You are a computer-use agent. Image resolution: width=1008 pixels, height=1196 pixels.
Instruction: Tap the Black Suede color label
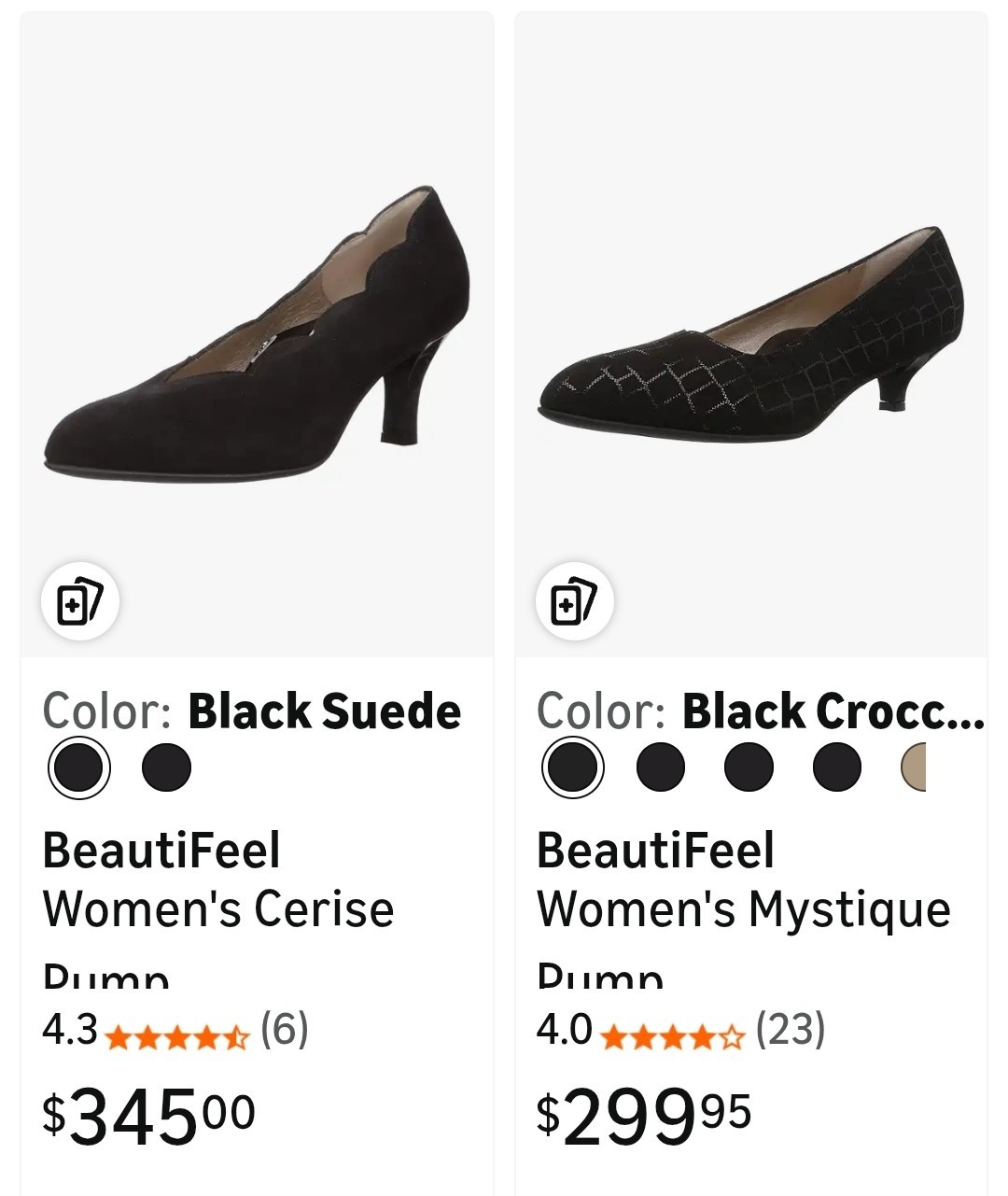[324, 711]
